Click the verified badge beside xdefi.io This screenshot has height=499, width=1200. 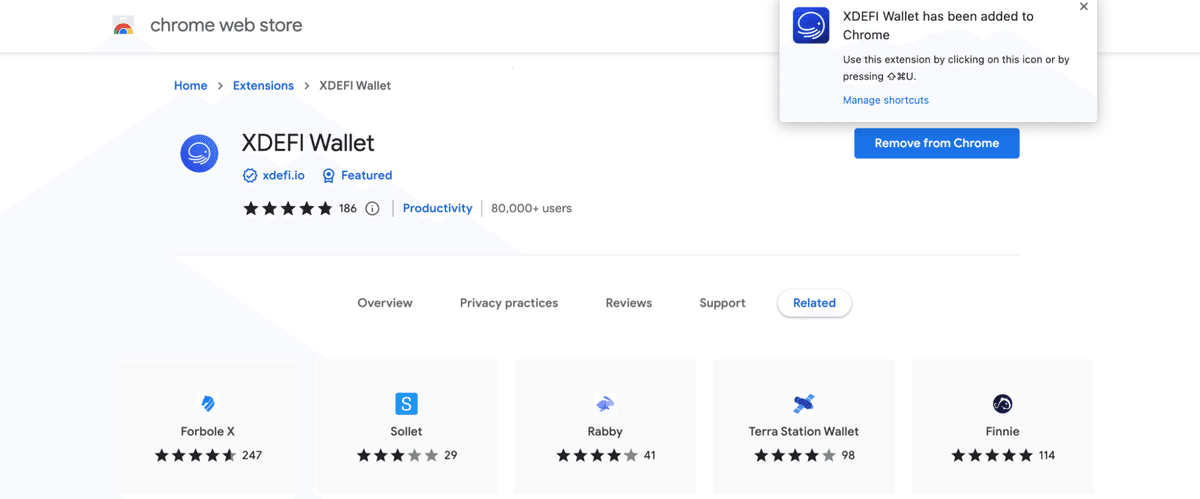[250, 175]
